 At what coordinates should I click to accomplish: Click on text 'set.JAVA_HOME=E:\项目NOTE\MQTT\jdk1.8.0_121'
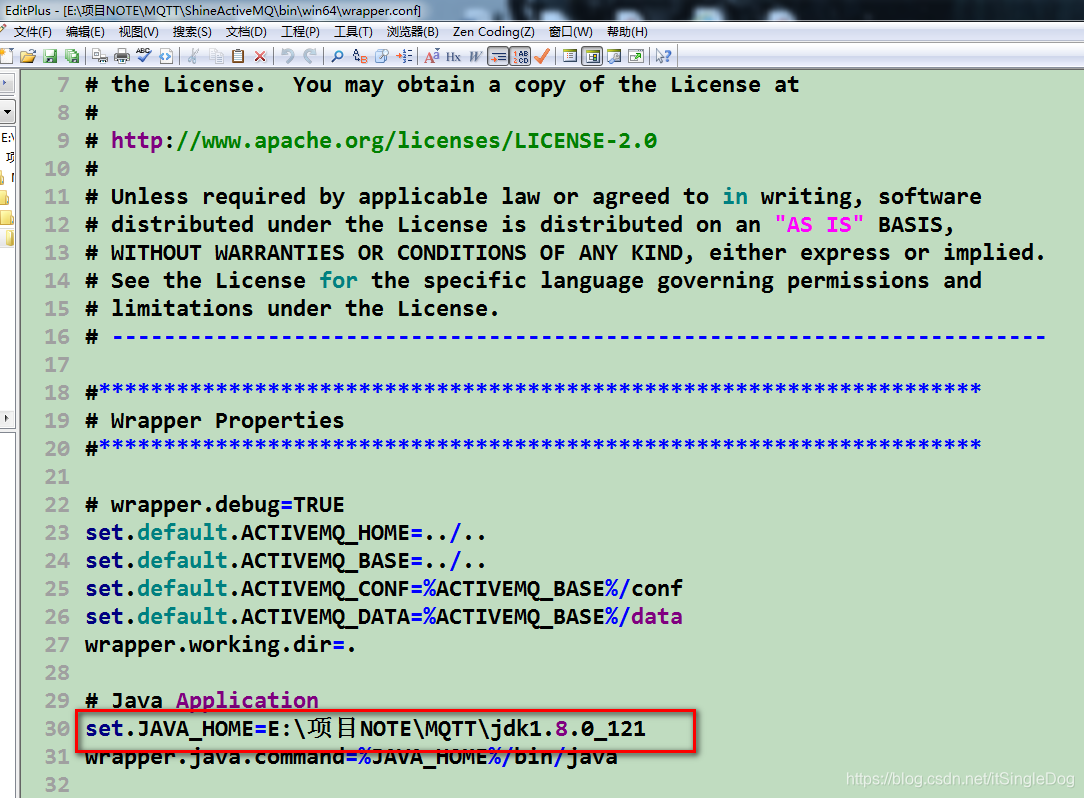pos(365,728)
